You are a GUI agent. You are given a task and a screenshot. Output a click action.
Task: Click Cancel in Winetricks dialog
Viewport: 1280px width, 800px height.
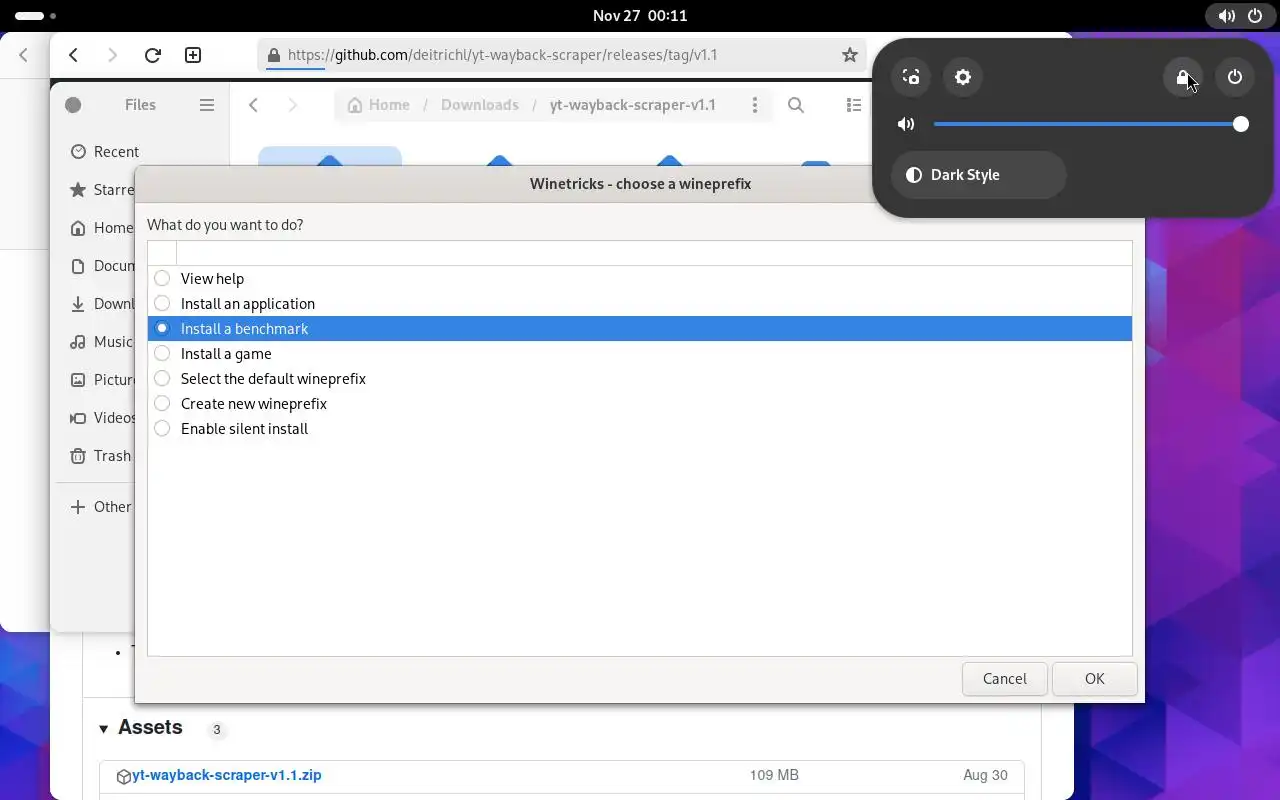[1004, 679]
